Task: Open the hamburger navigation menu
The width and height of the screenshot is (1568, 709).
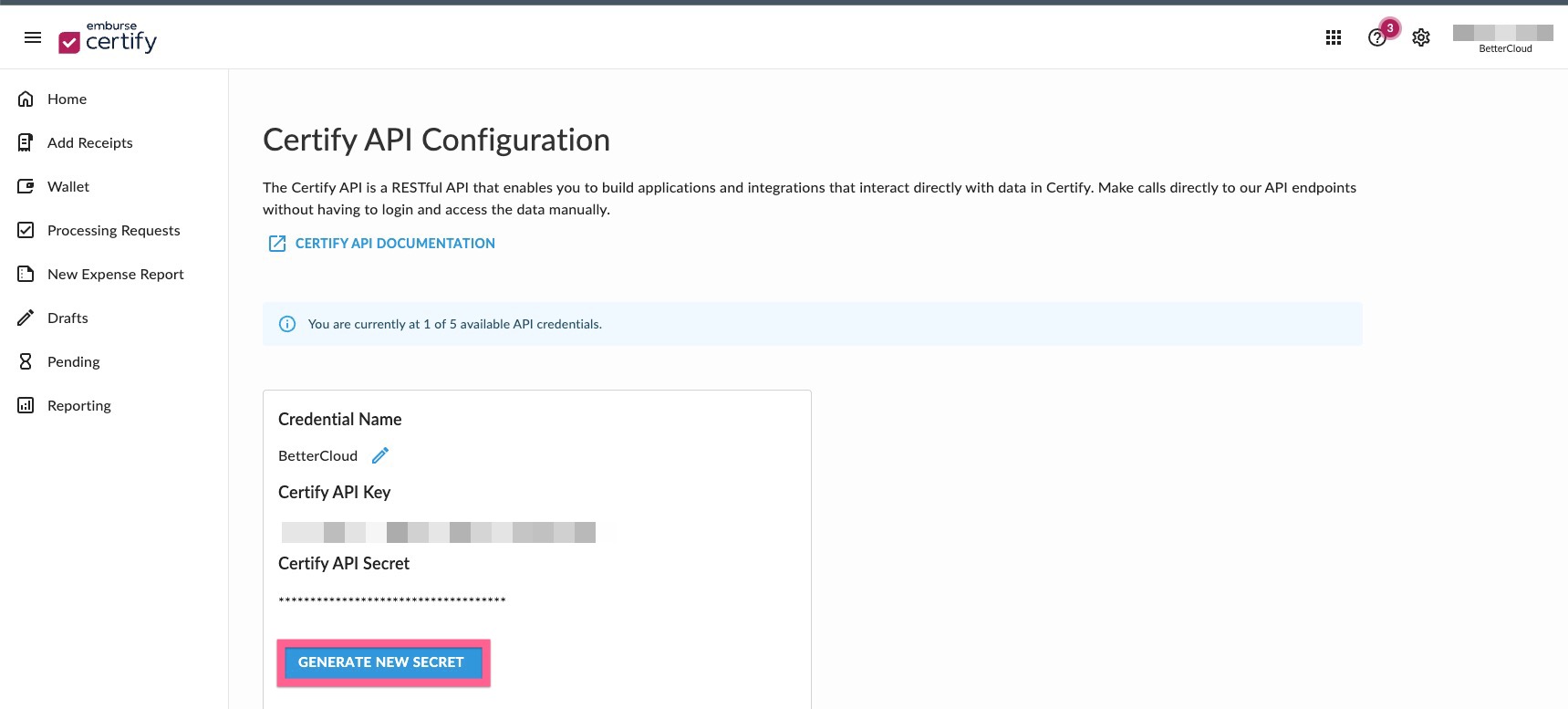Action: tap(33, 37)
